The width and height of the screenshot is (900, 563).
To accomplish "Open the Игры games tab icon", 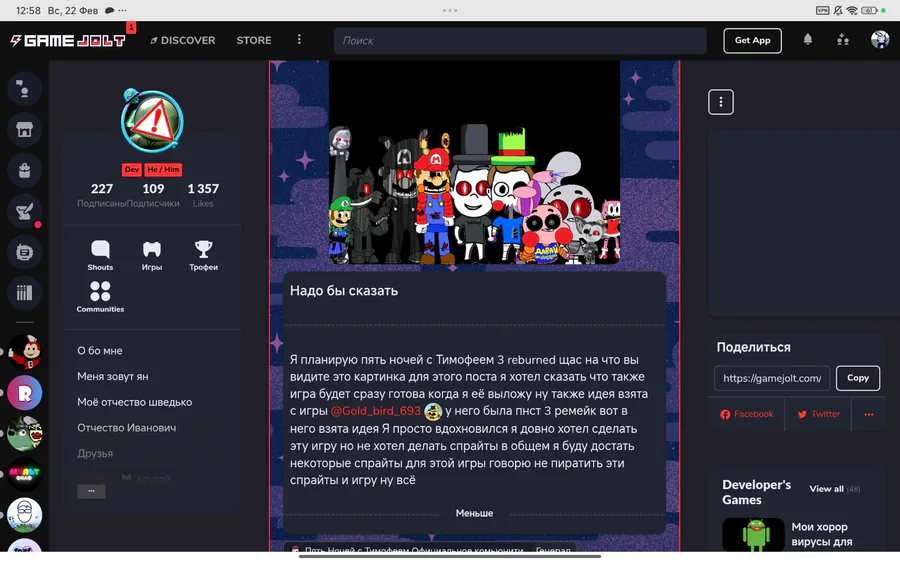I will pyautogui.click(x=152, y=255).
